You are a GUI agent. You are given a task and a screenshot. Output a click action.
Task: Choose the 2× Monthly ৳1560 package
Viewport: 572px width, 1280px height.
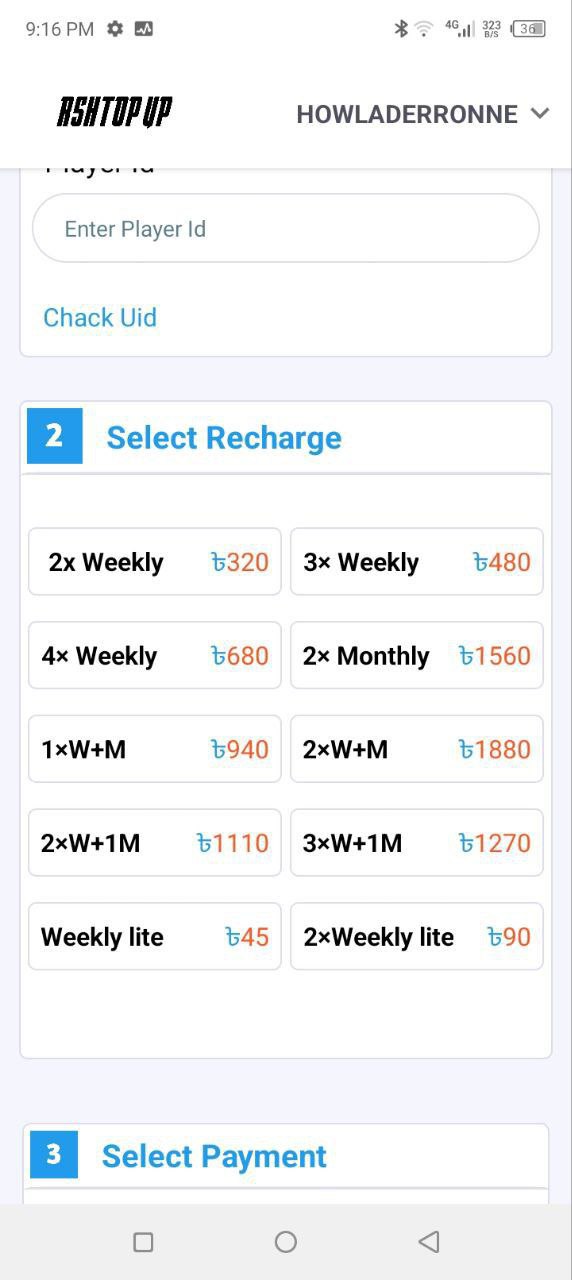tap(417, 656)
